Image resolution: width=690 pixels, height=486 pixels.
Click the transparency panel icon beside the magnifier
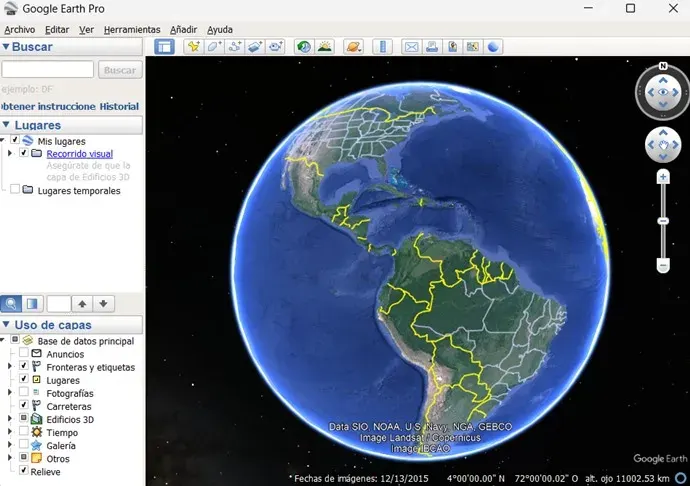(32, 304)
